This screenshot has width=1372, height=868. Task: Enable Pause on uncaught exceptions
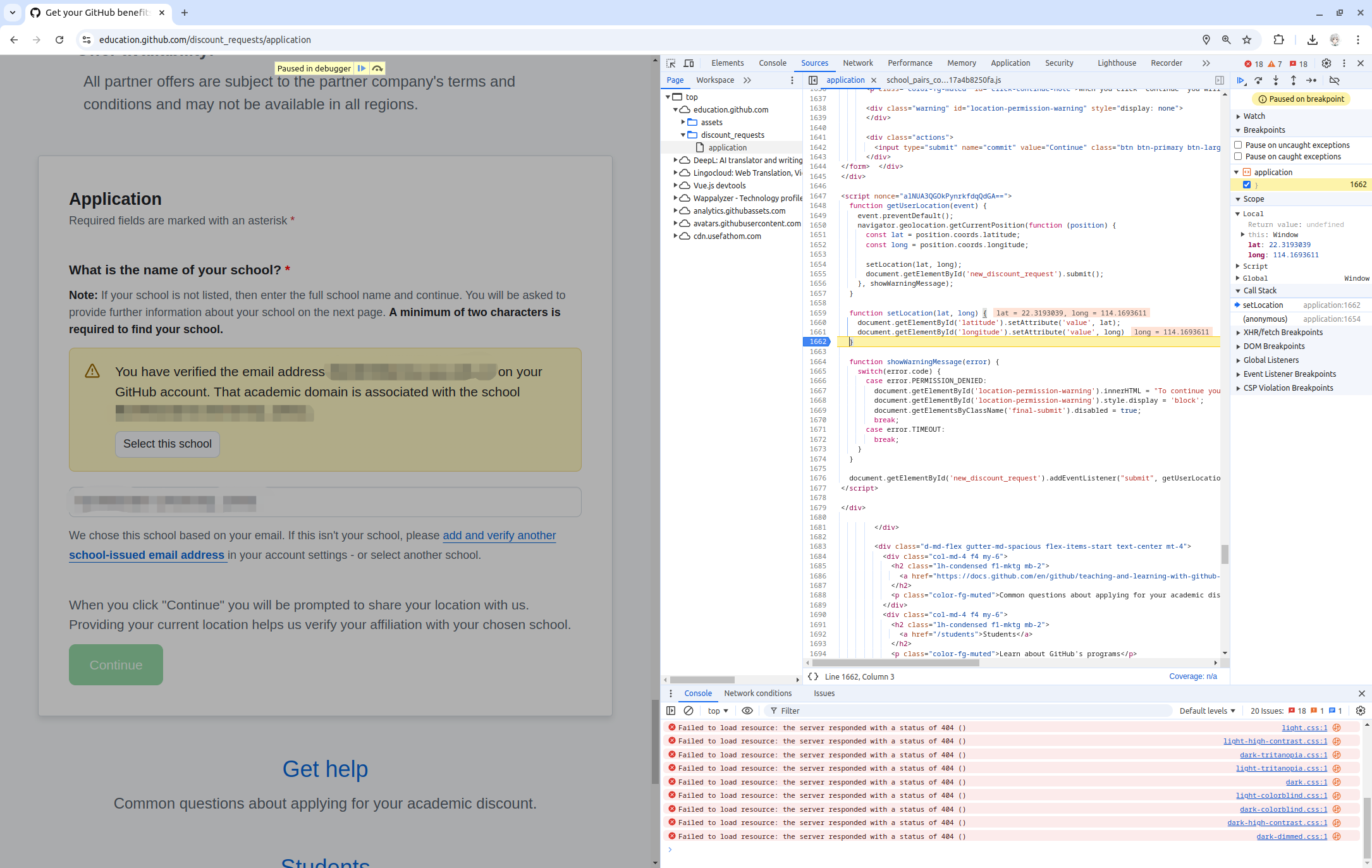tap(1239, 145)
